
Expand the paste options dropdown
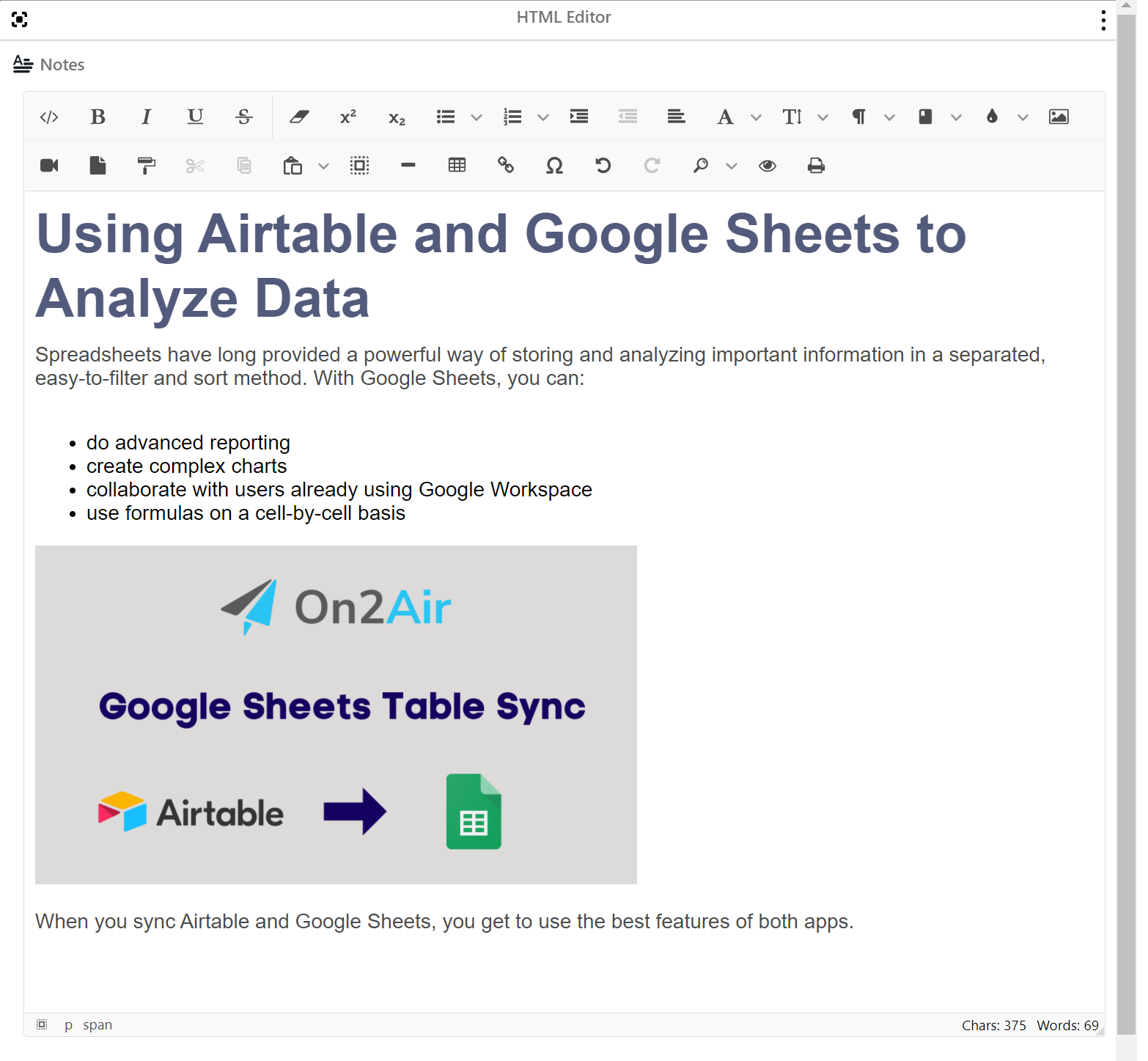pos(323,166)
